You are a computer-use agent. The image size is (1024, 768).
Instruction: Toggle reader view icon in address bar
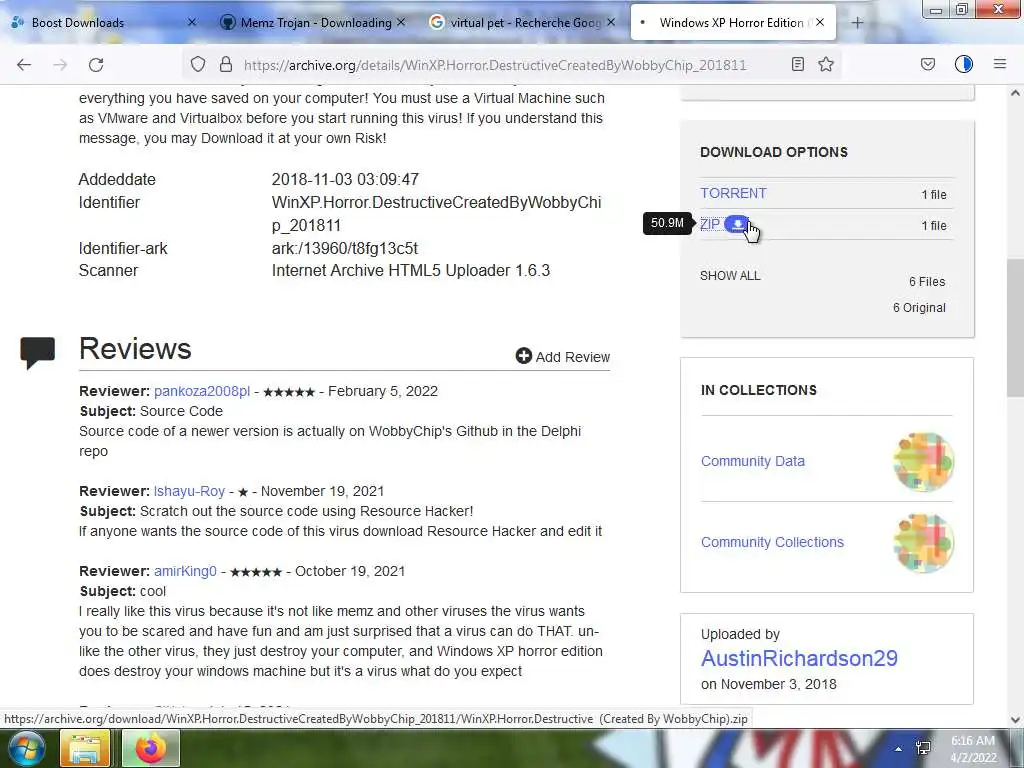coord(797,64)
